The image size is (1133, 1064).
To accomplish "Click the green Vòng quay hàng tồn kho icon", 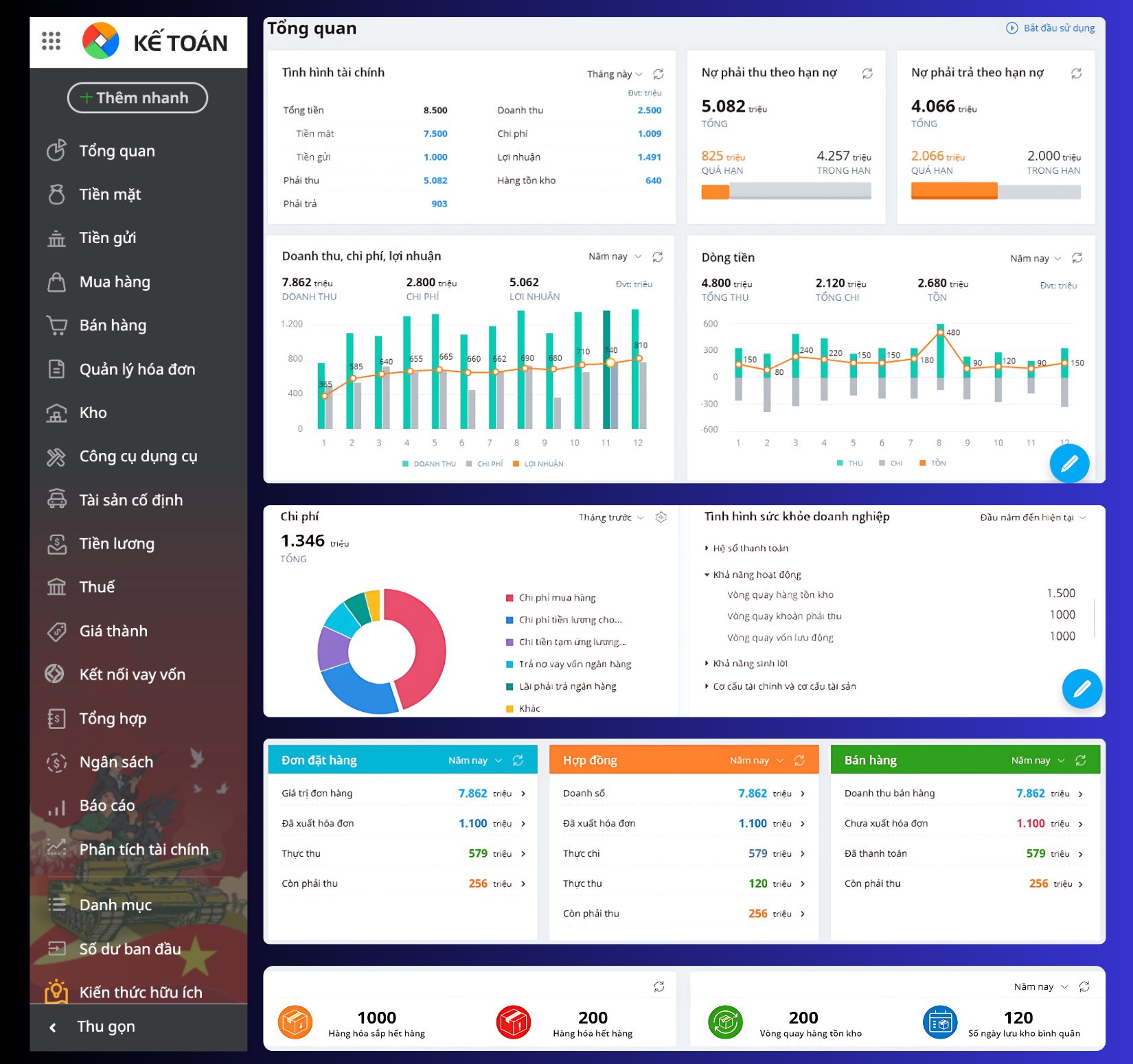I will (725, 1022).
